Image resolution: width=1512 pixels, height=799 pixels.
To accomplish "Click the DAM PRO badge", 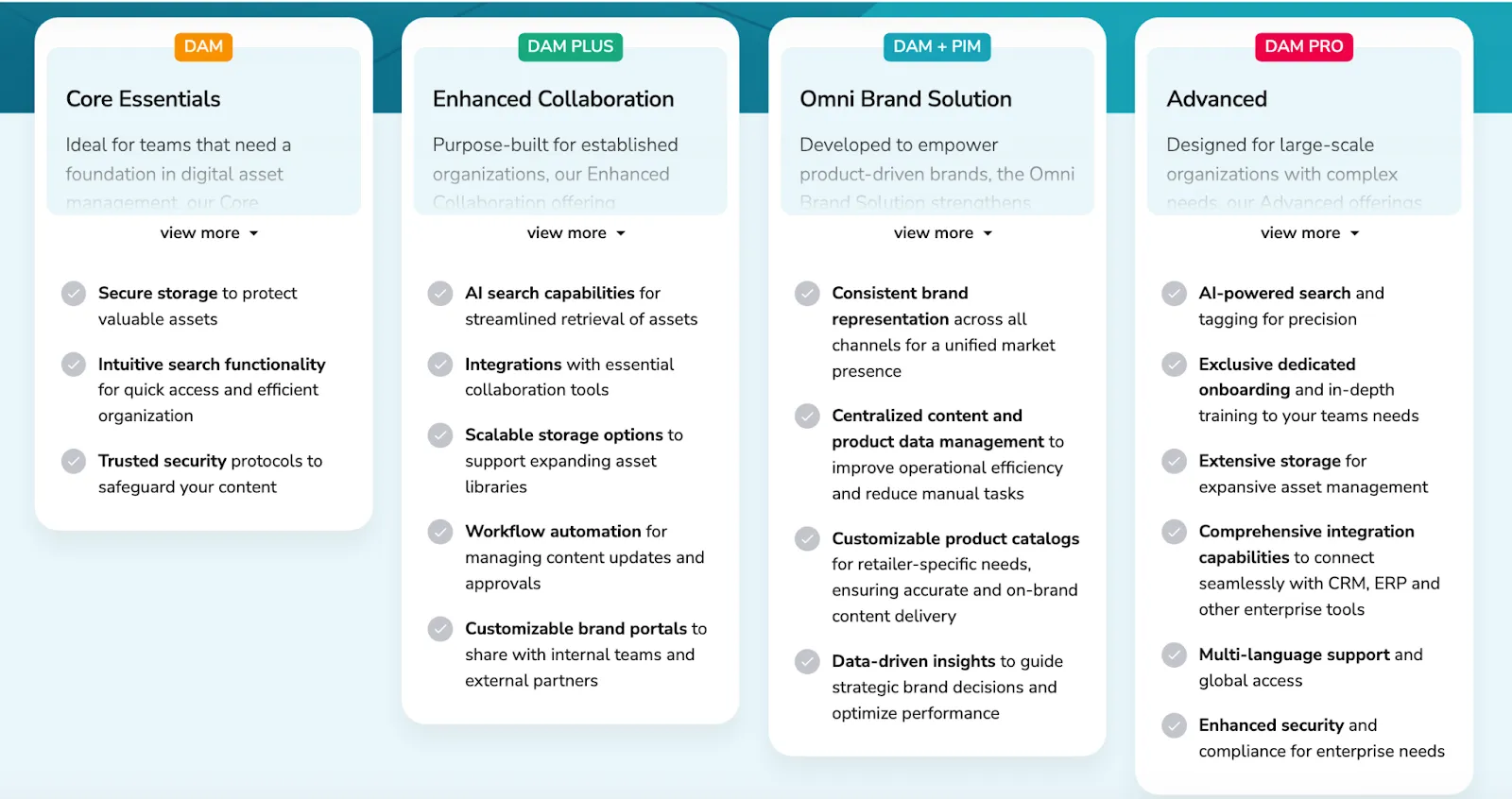I will [x=1304, y=46].
